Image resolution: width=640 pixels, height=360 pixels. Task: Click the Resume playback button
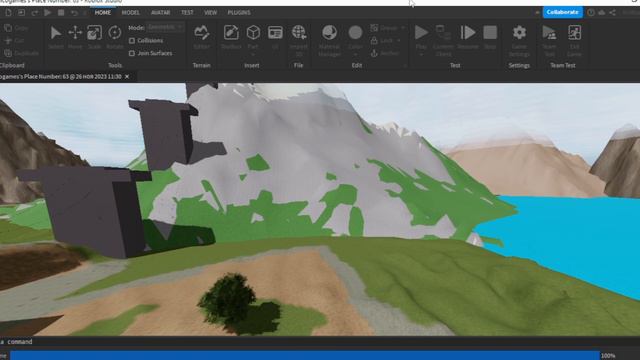coord(468,33)
